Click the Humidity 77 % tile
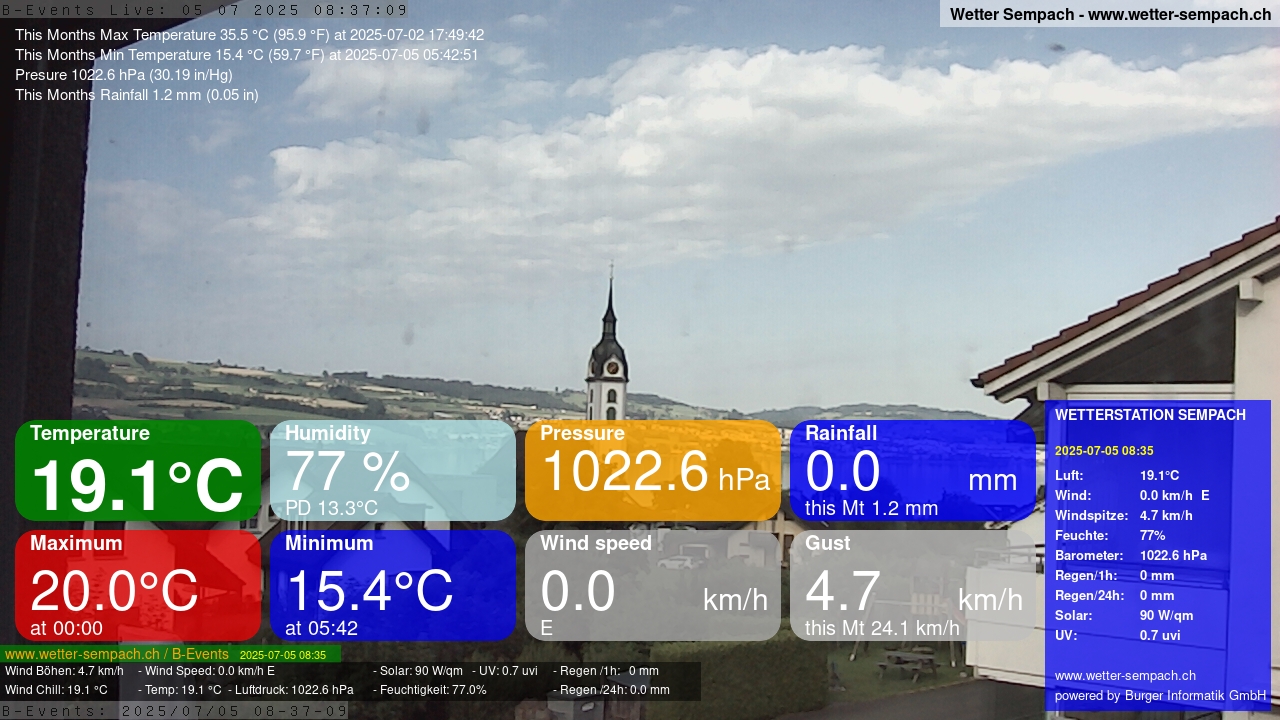1280x720 pixels. (x=393, y=470)
